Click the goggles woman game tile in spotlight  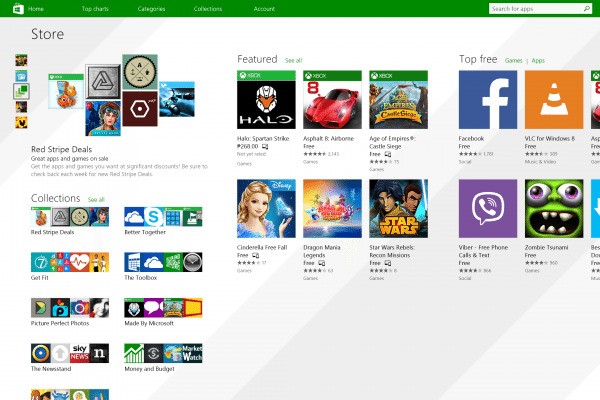103,119
